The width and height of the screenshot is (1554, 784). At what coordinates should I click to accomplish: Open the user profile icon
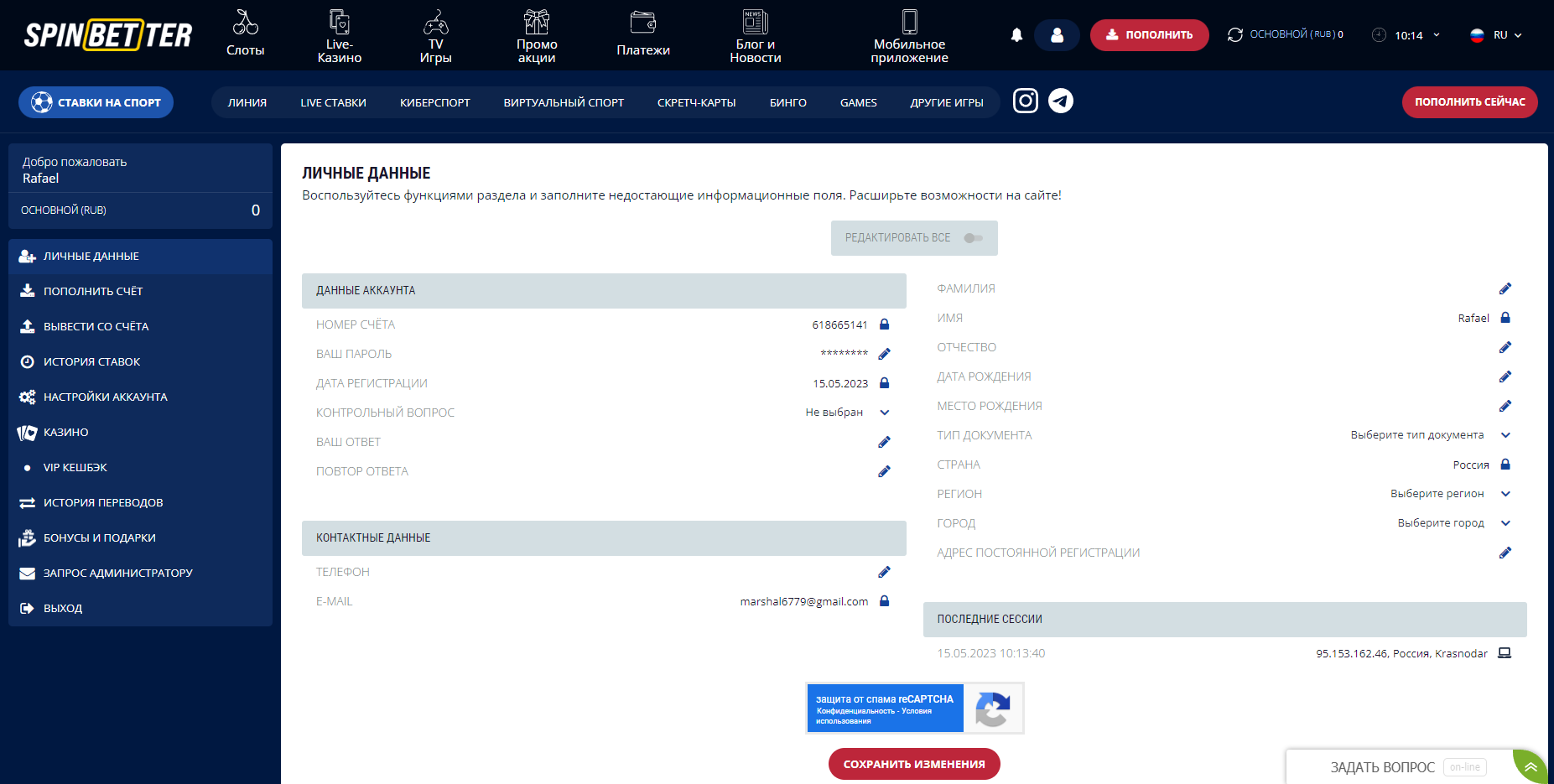point(1057,35)
